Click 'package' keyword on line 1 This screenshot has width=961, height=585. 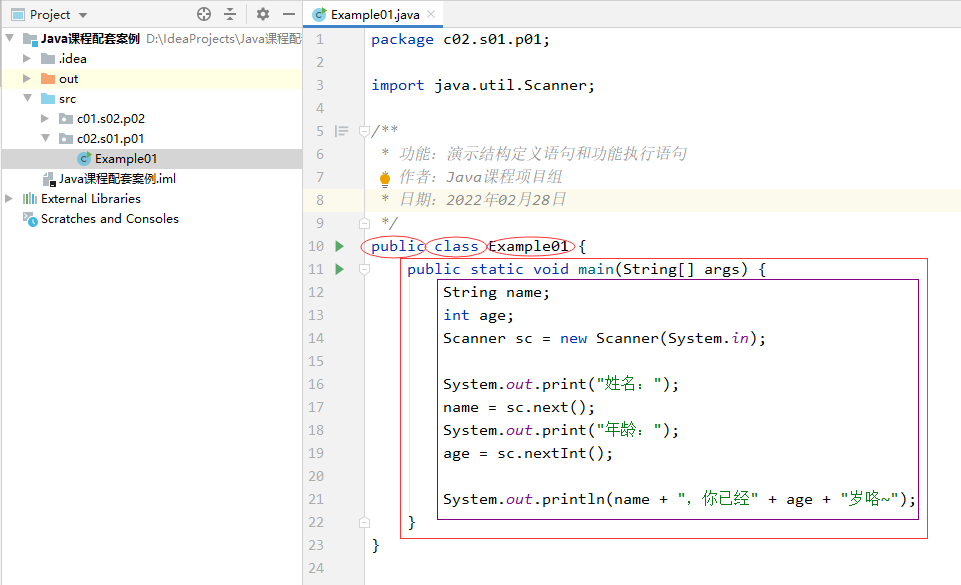click(x=402, y=40)
